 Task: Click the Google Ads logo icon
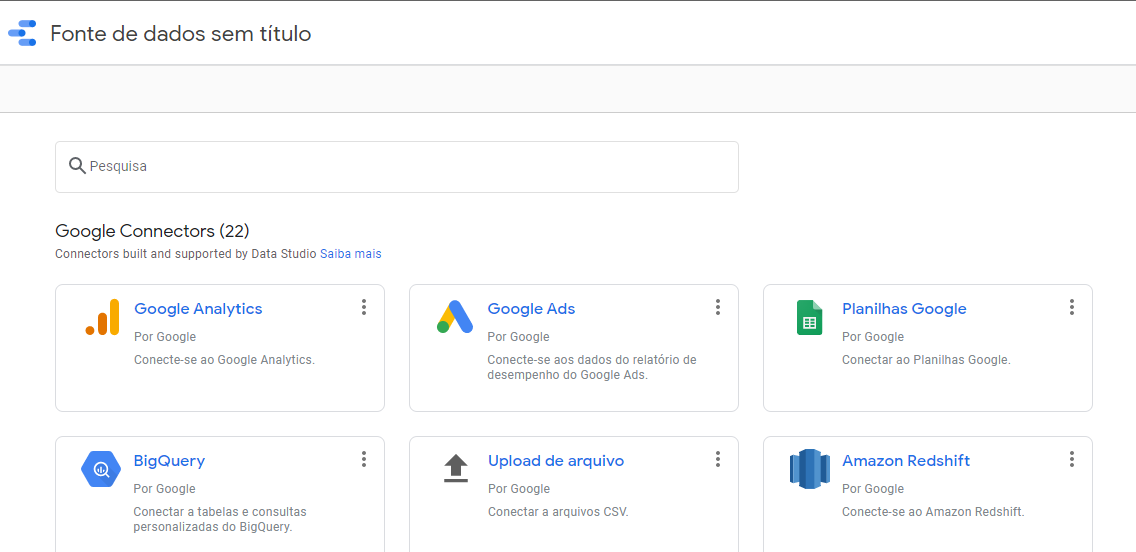[455, 317]
